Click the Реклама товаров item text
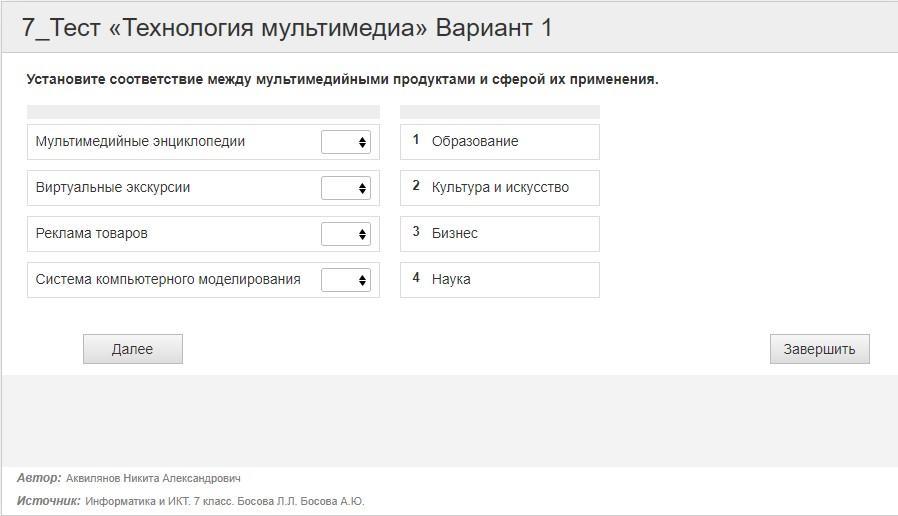The height and width of the screenshot is (516, 898). tap(92, 234)
